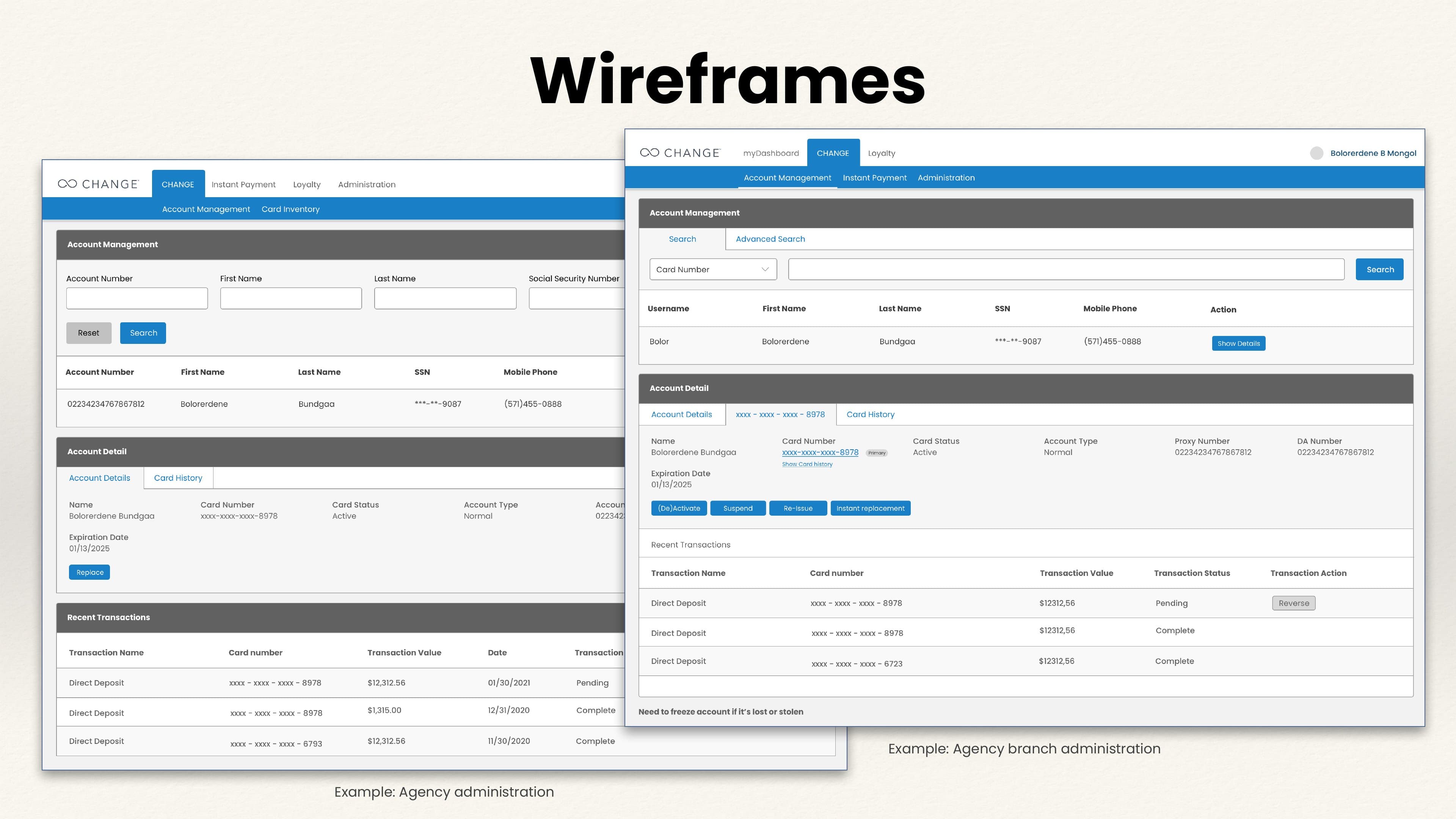Open Account Management in the branch wireframe subnav
1456x819 pixels.
click(x=788, y=177)
